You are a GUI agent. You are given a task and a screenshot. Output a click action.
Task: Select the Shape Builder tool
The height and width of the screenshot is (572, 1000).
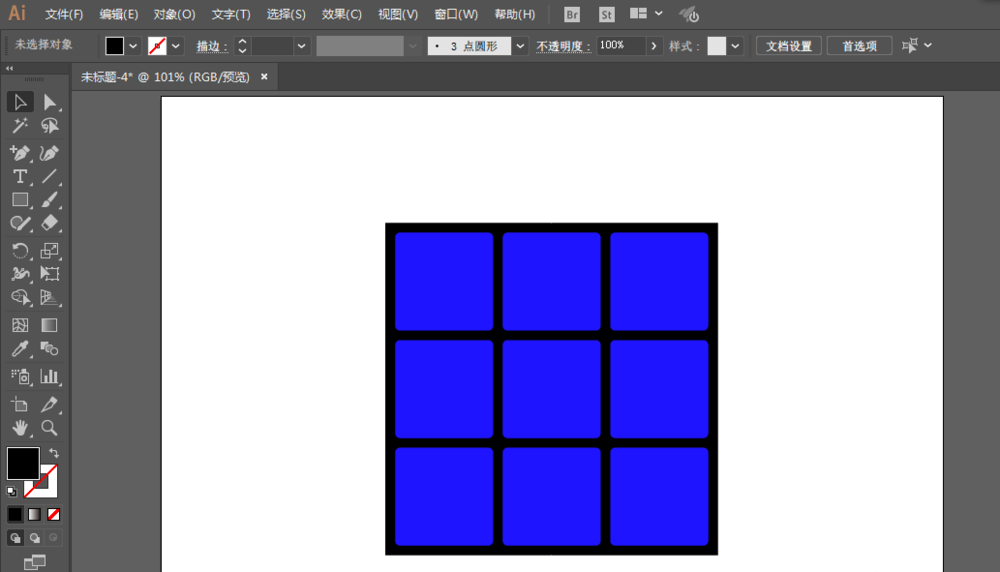coord(20,297)
